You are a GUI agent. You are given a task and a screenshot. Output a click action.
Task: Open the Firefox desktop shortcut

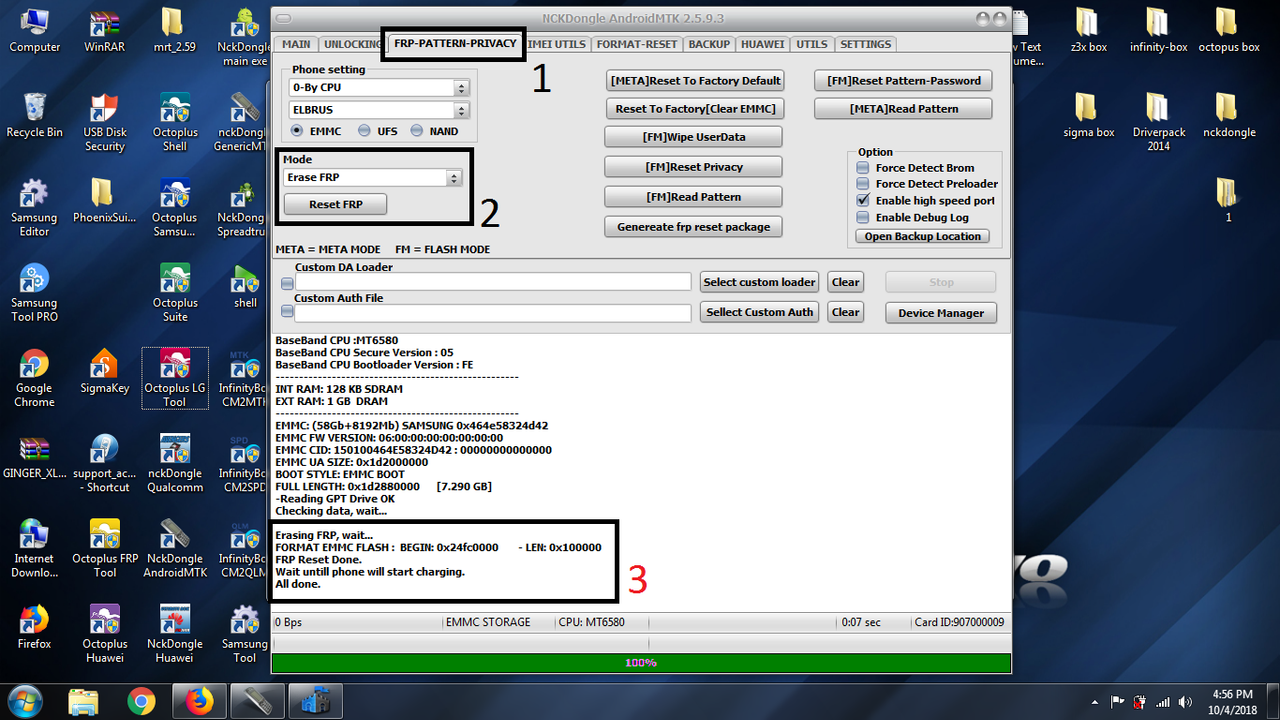[34, 627]
